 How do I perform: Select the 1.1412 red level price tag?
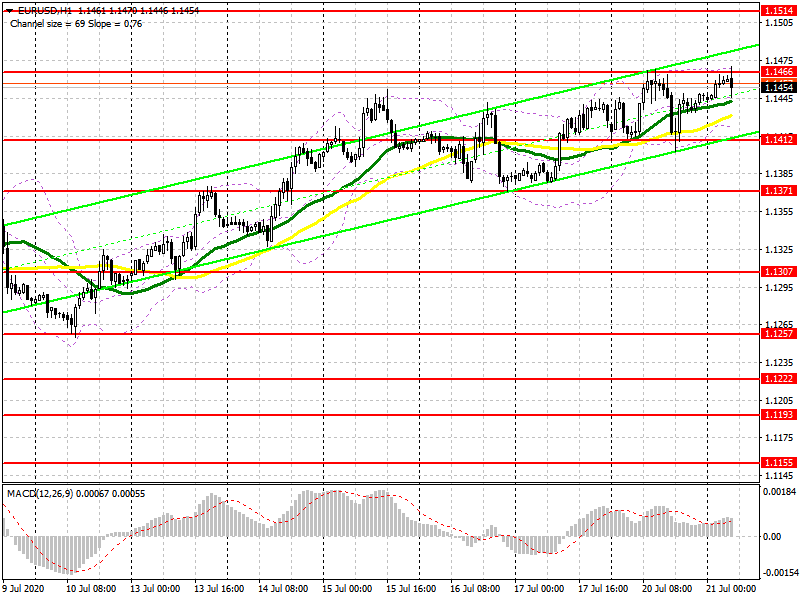click(x=778, y=139)
